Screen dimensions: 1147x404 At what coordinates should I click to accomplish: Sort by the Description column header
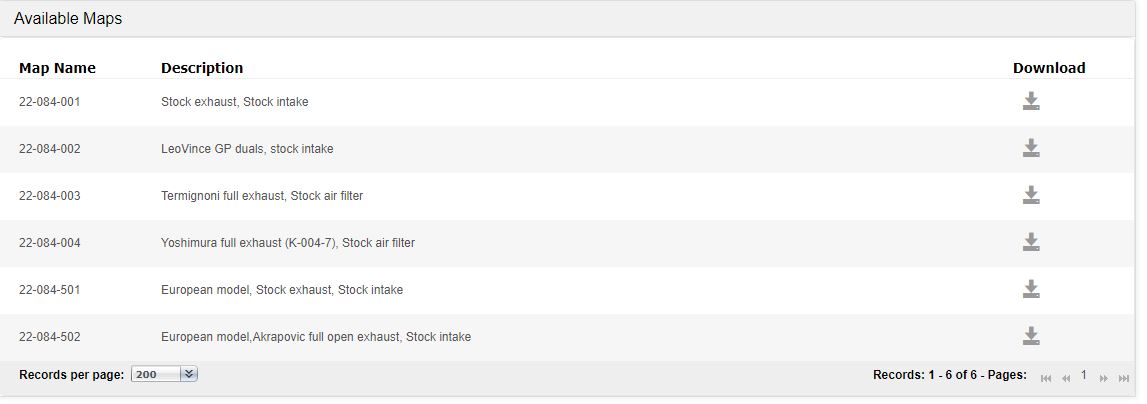(x=202, y=68)
